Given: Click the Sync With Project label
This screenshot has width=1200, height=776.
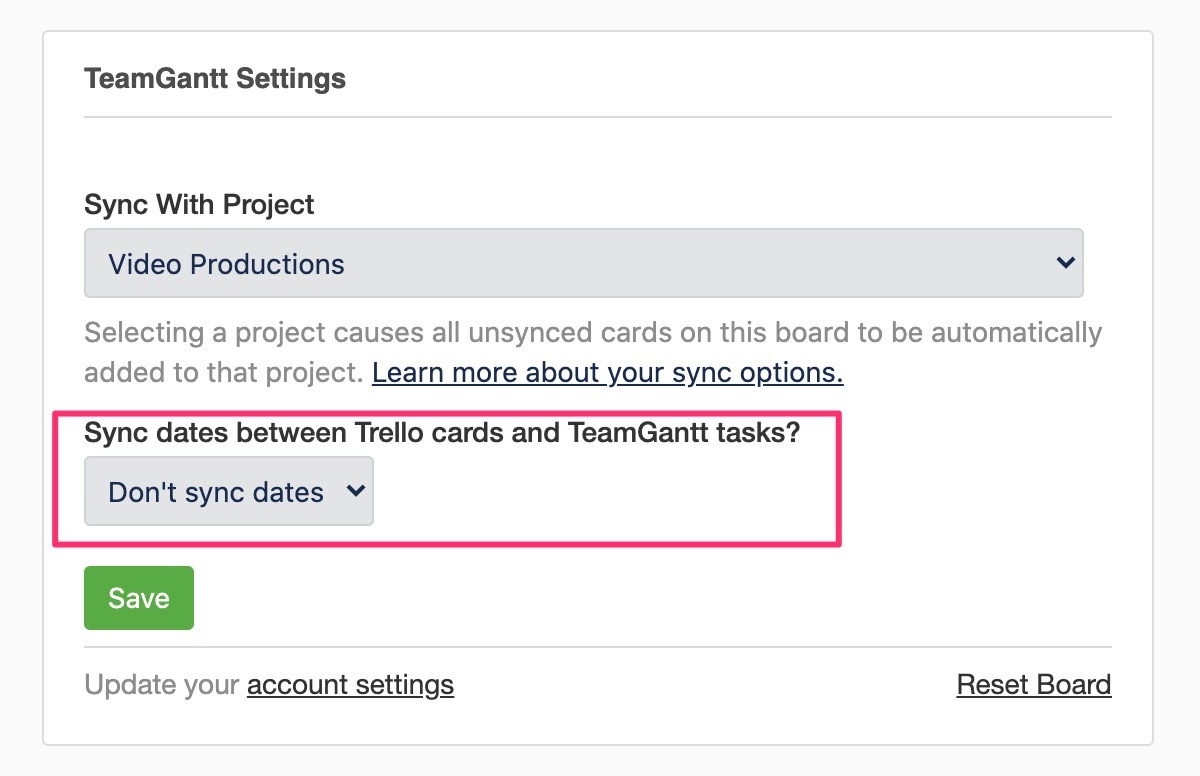Looking at the screenshot, I should (199, 205).
